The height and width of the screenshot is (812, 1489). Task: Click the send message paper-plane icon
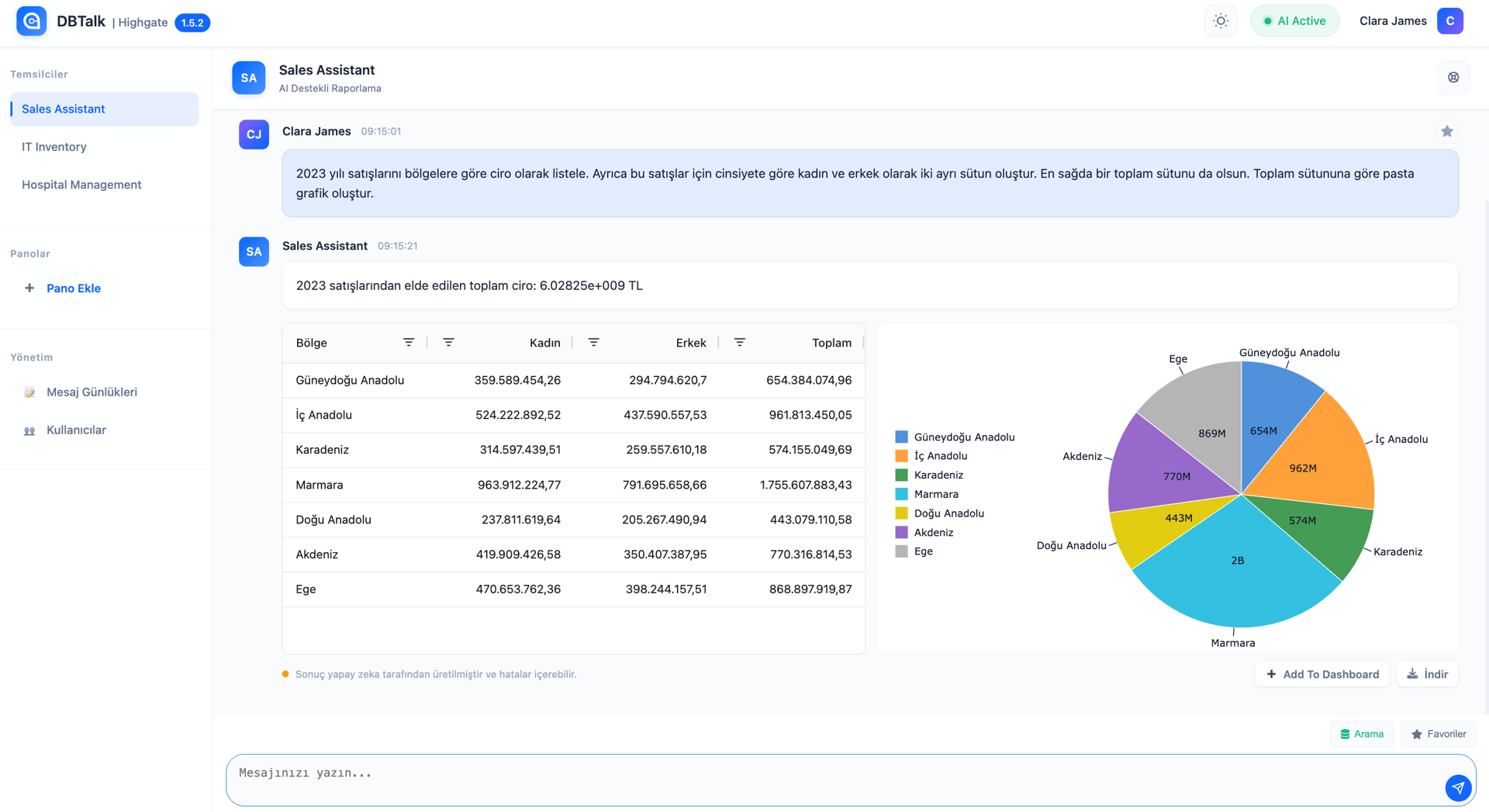(1458, 787)
